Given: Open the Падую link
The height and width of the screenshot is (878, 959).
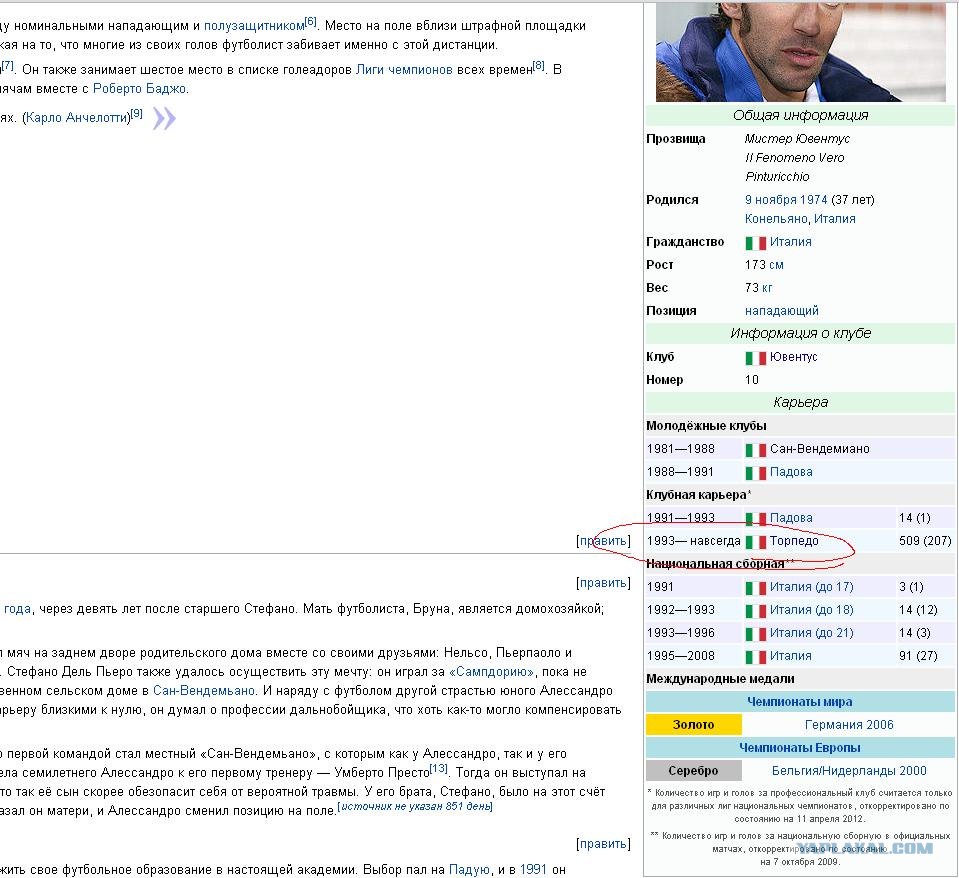Looking at the screenshot, I should coord(469,870).
